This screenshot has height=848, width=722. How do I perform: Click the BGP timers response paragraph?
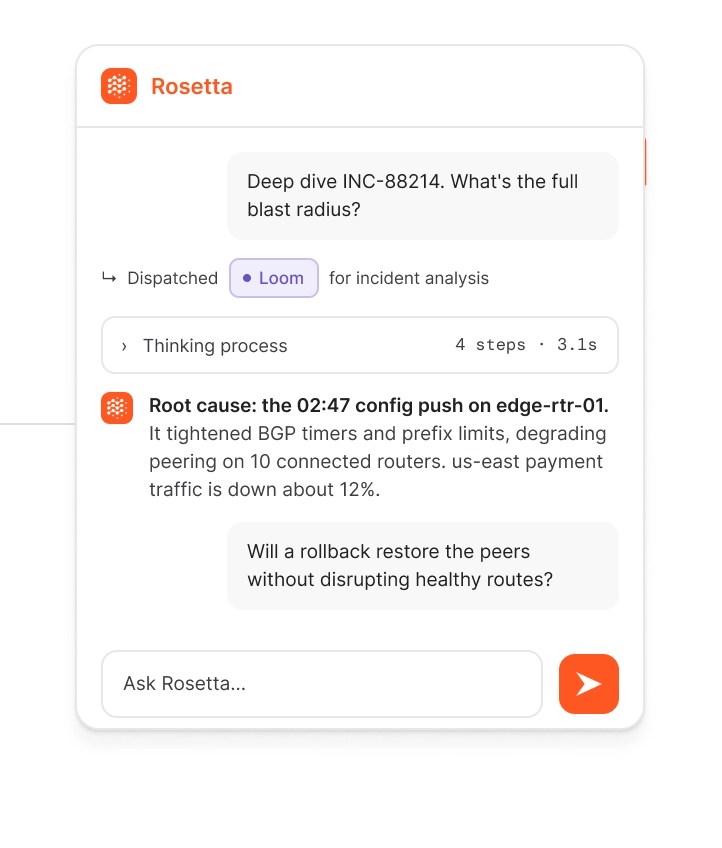pyautogui.click(x=377, y=461)
